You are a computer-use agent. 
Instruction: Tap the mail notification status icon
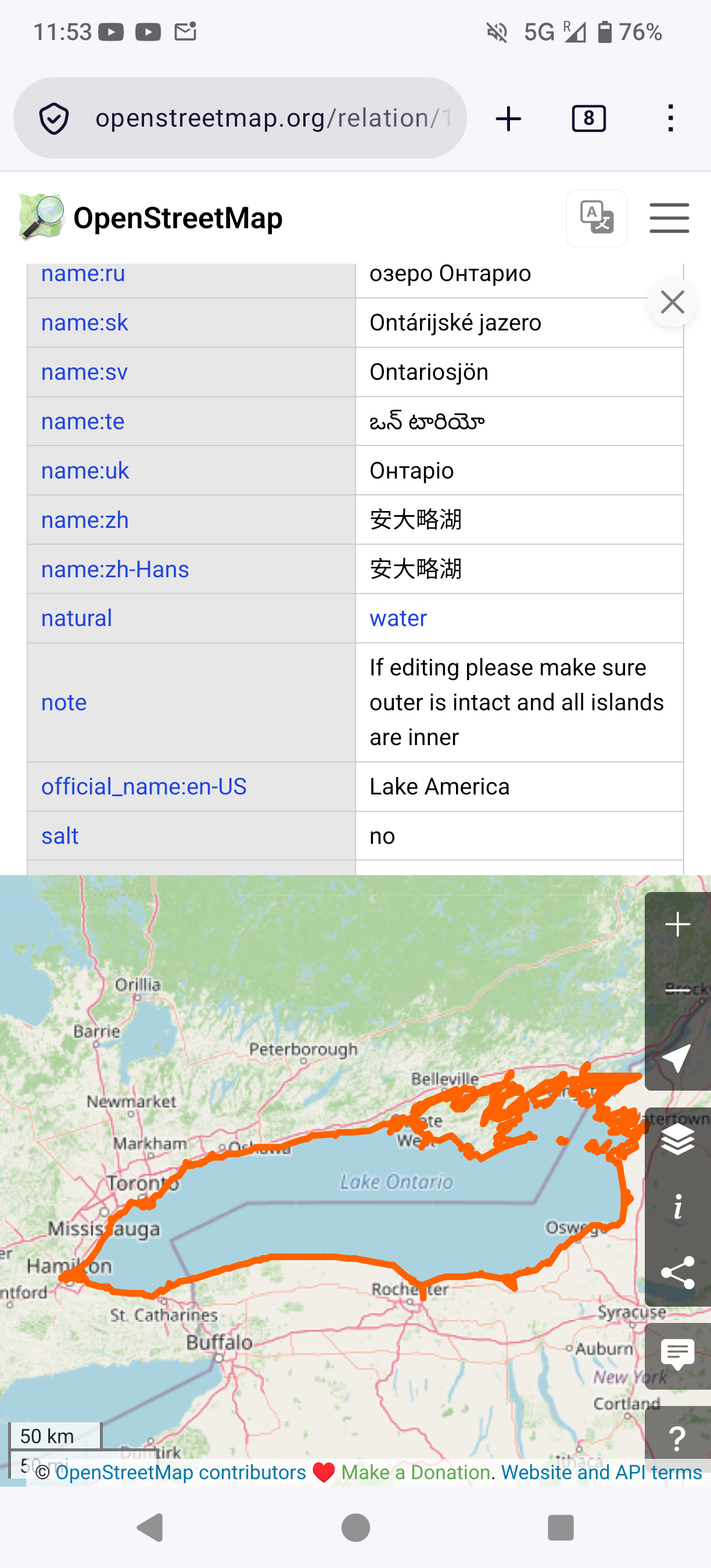186,31
